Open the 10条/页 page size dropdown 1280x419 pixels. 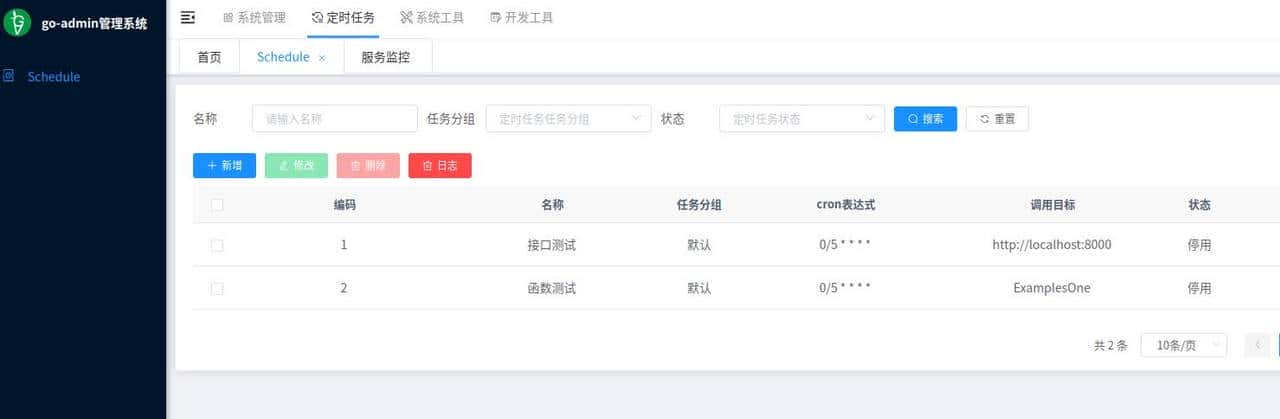click(1184, 345)
